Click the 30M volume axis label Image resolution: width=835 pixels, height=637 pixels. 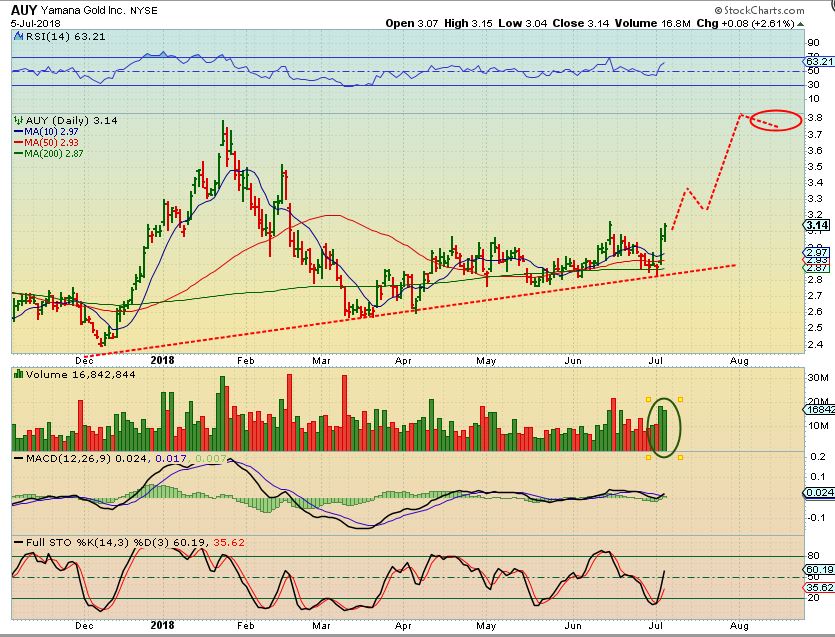point(818,378)
